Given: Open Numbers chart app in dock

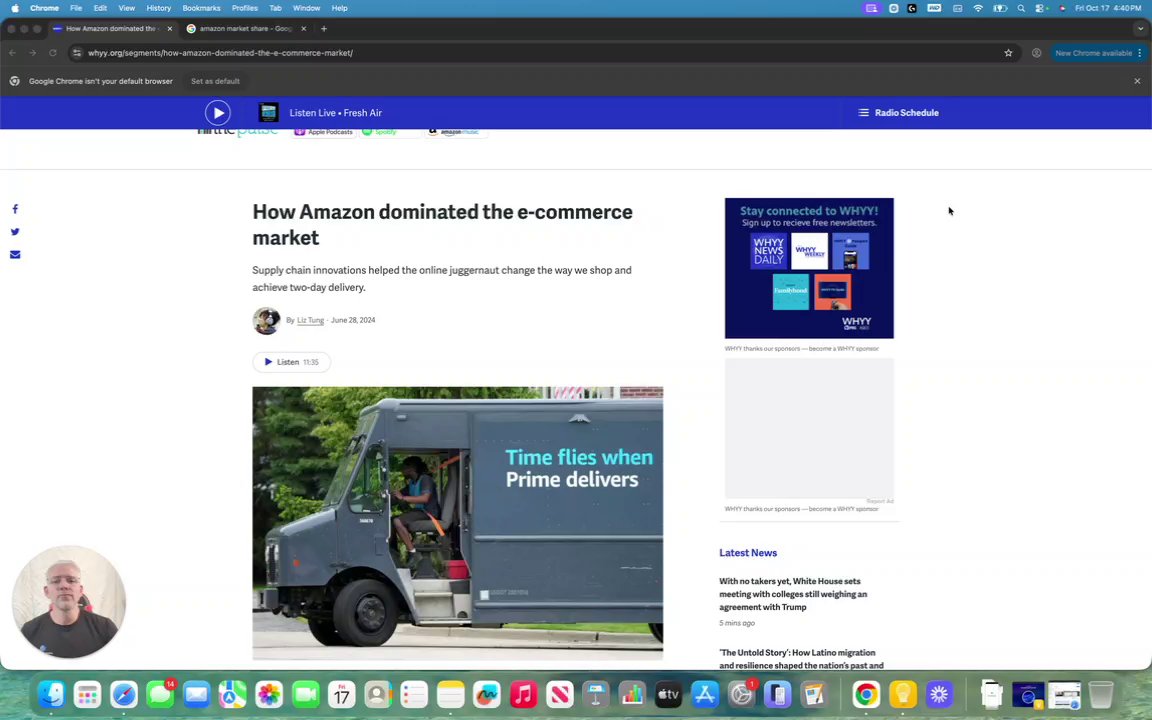Looking at the screenshot, I should (x=632, y=694).
